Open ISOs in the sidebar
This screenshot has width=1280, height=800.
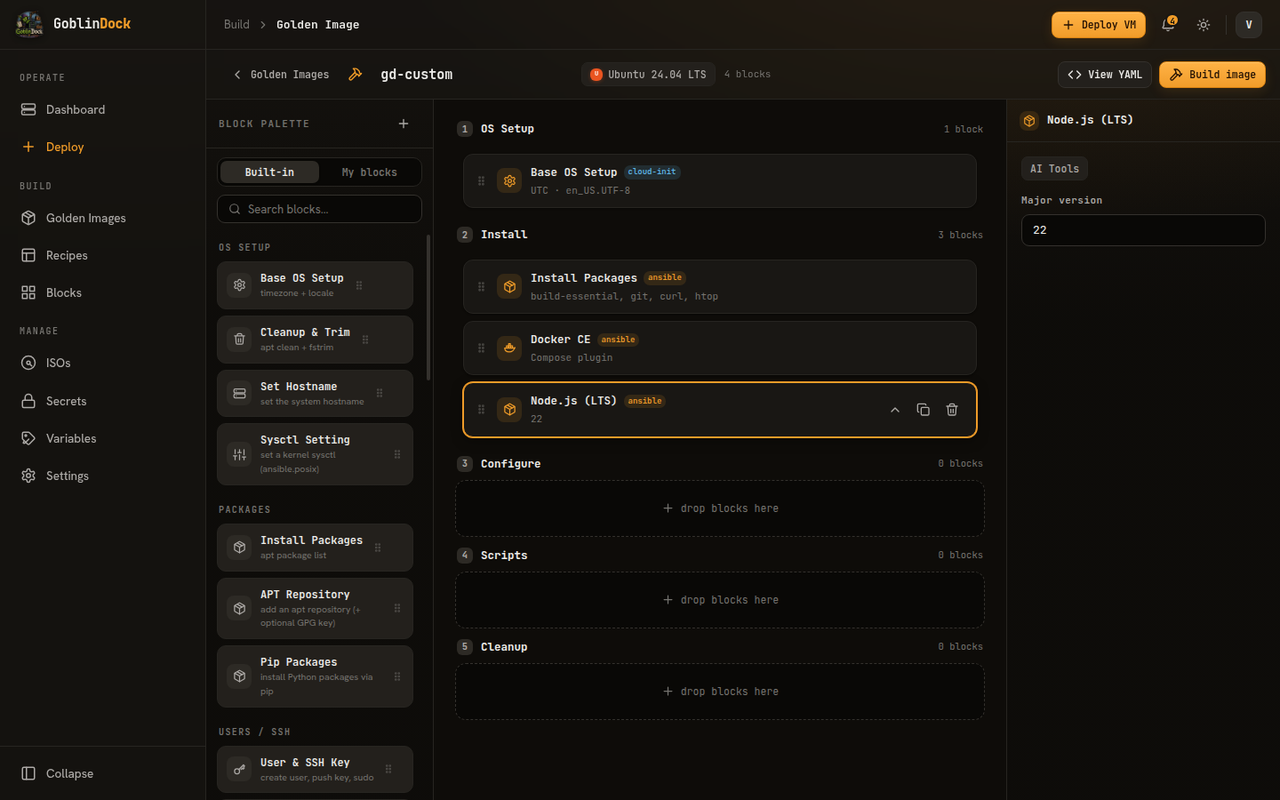tap(102, 363)
